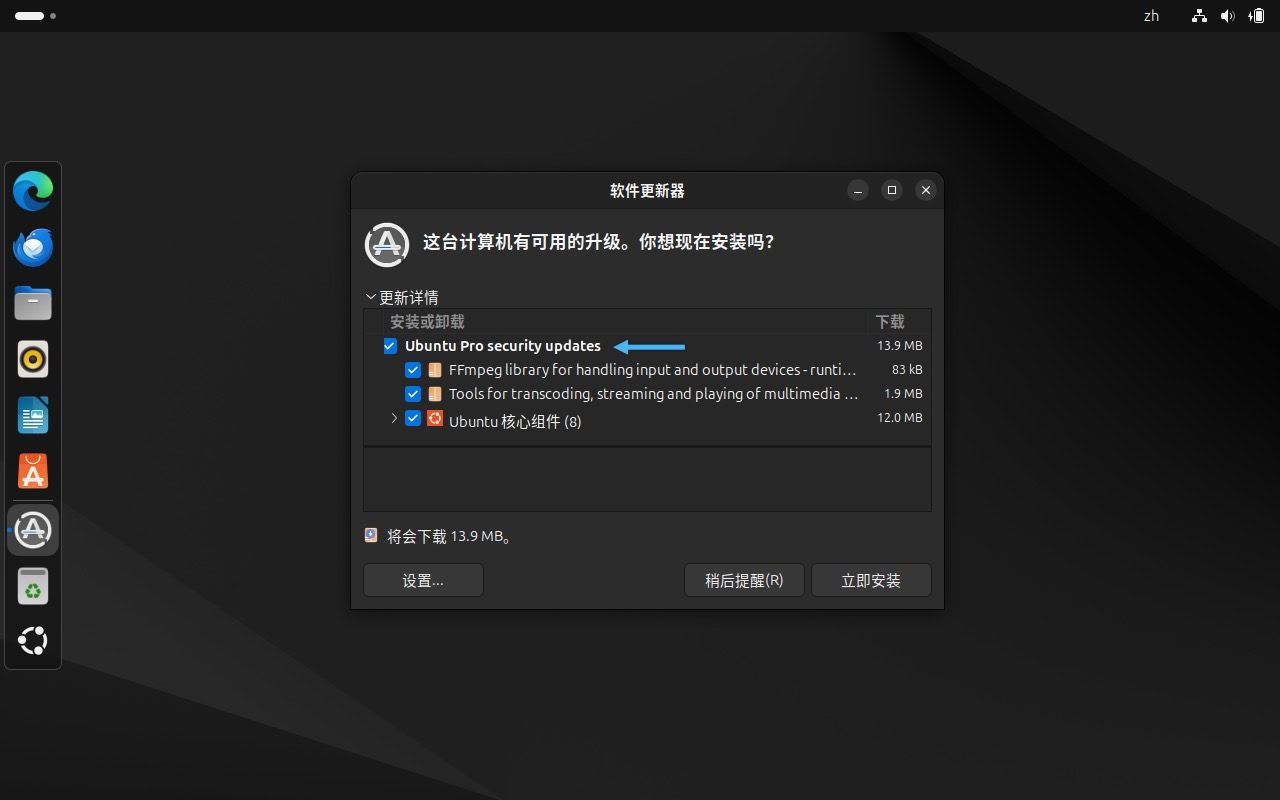Uncheck Ubuntu Pro security updates
Image resolution: width=1280 pixels, height=800 pixels.
pyautogui.click(x=390, y=345)
